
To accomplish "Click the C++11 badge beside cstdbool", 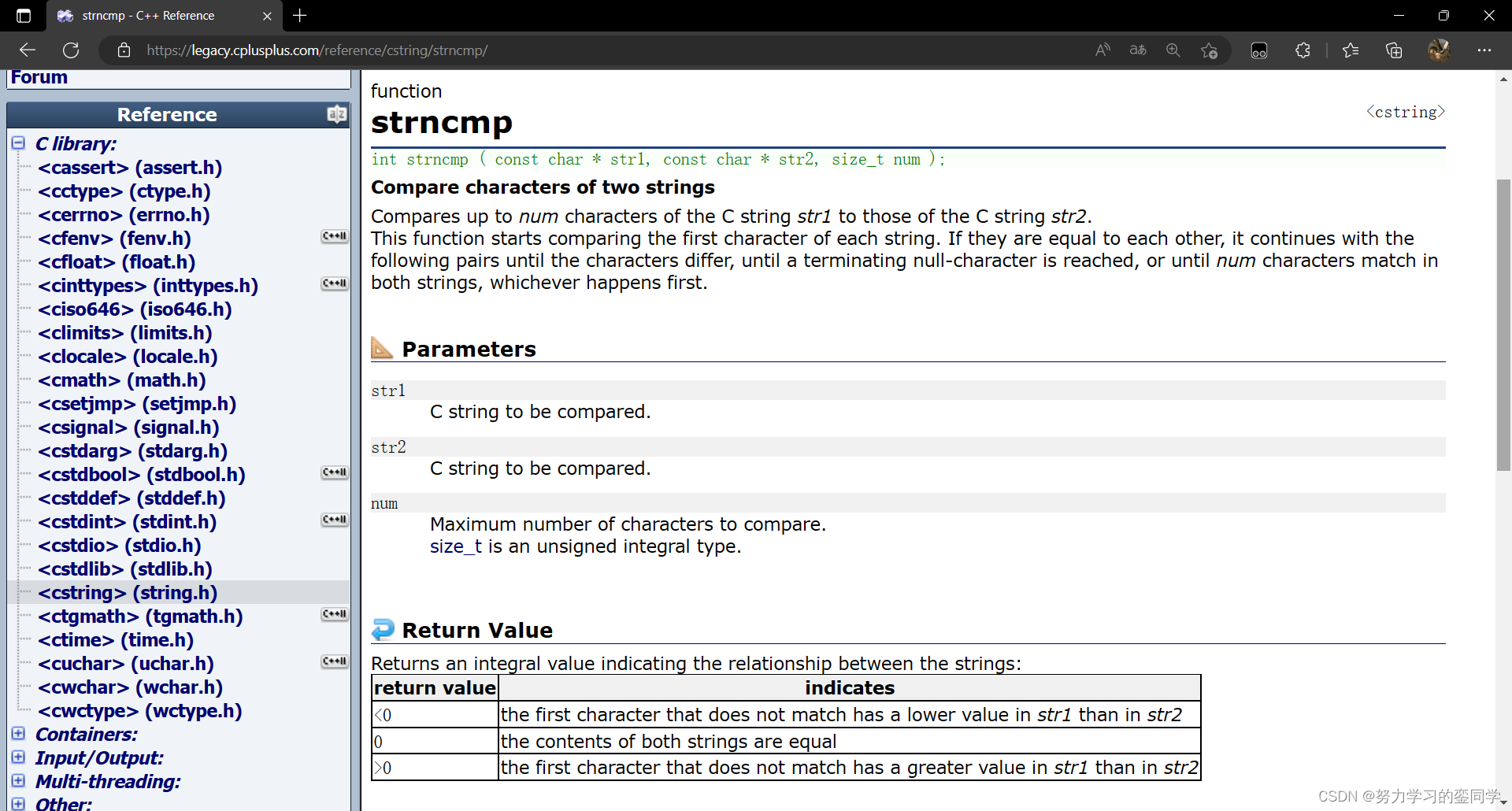I will tap(335, 472).
